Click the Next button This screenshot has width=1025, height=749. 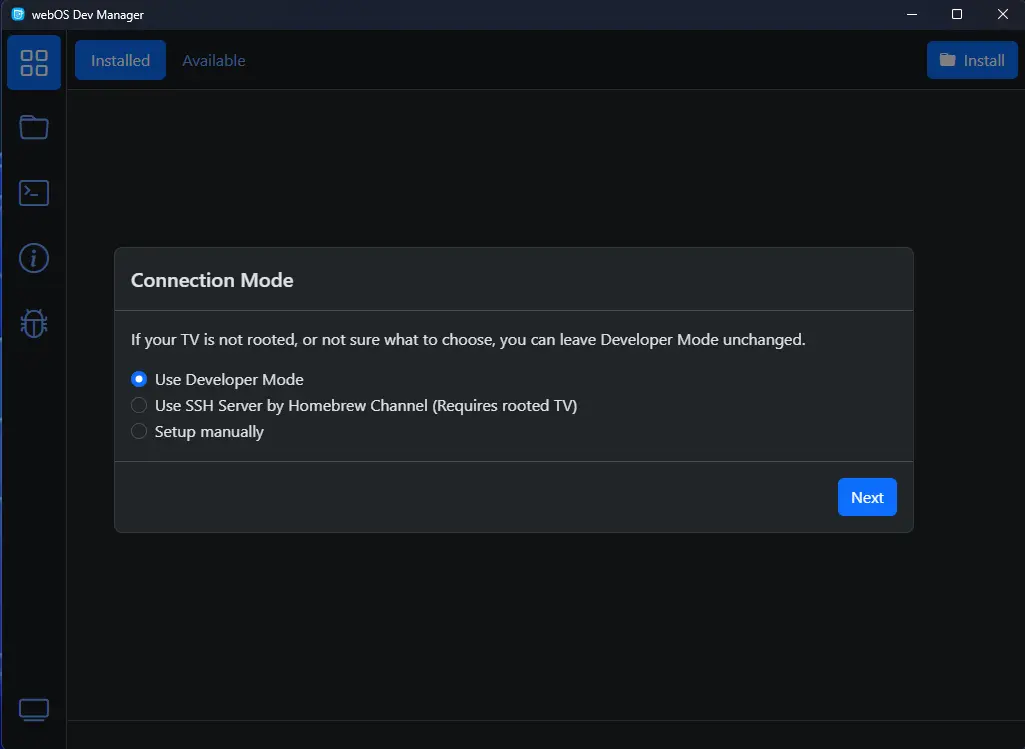click(x=867, y=497)
